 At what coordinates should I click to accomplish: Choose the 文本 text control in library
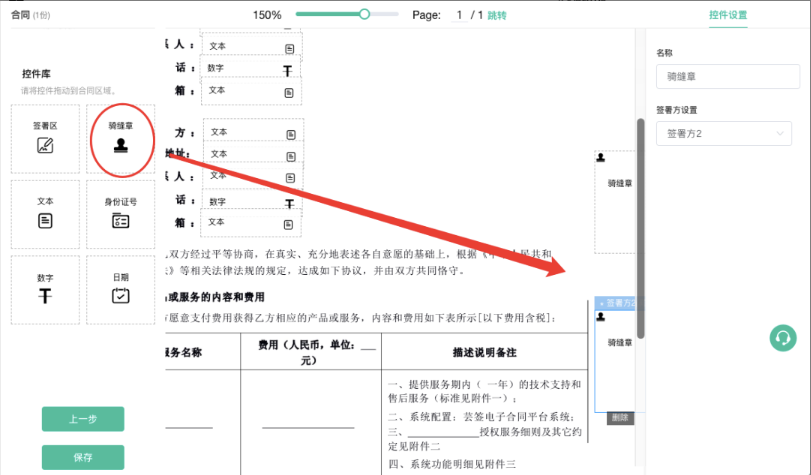(46, 213)
